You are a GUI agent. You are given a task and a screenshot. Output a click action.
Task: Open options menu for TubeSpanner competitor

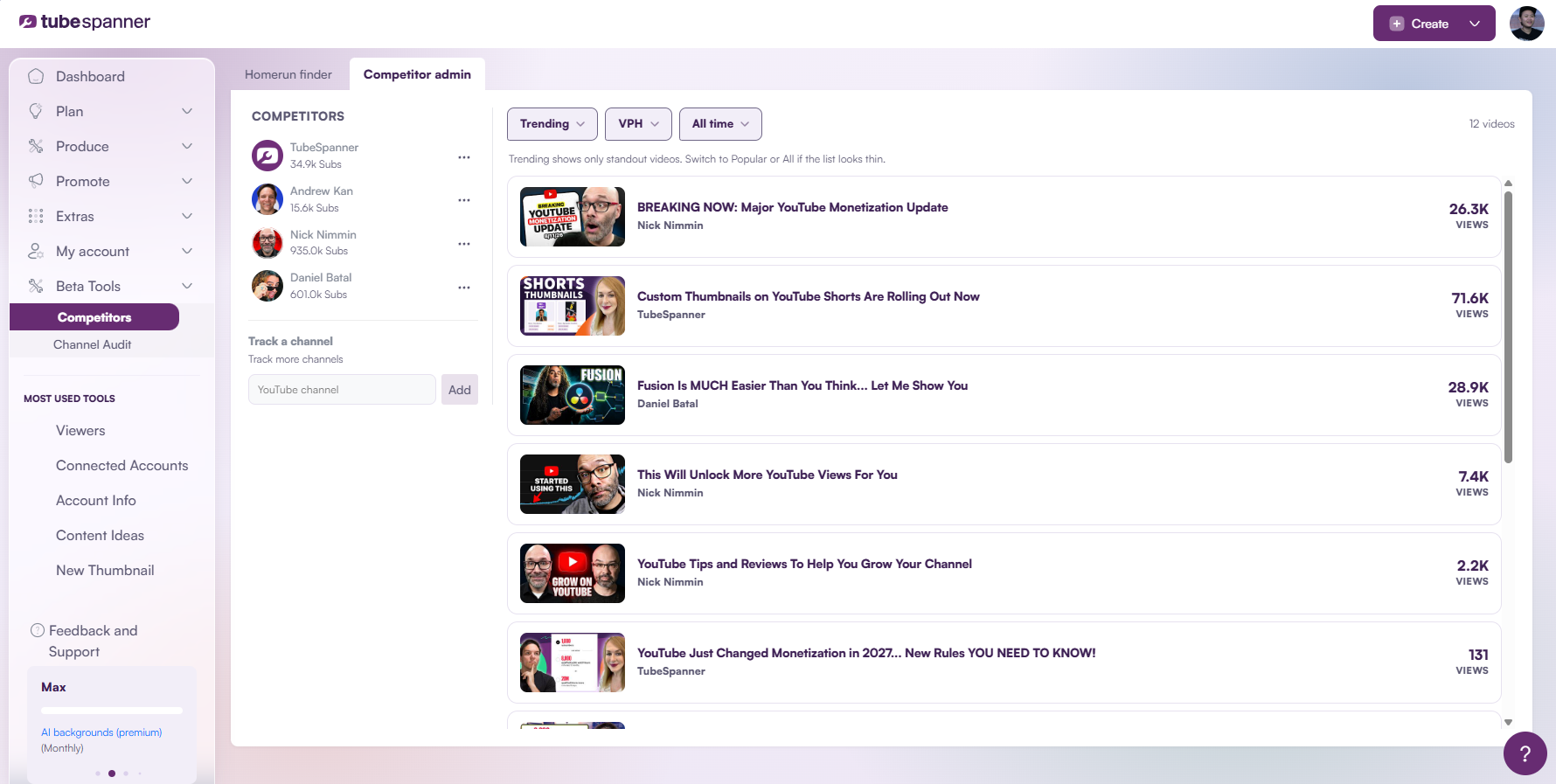click(464, 157)
